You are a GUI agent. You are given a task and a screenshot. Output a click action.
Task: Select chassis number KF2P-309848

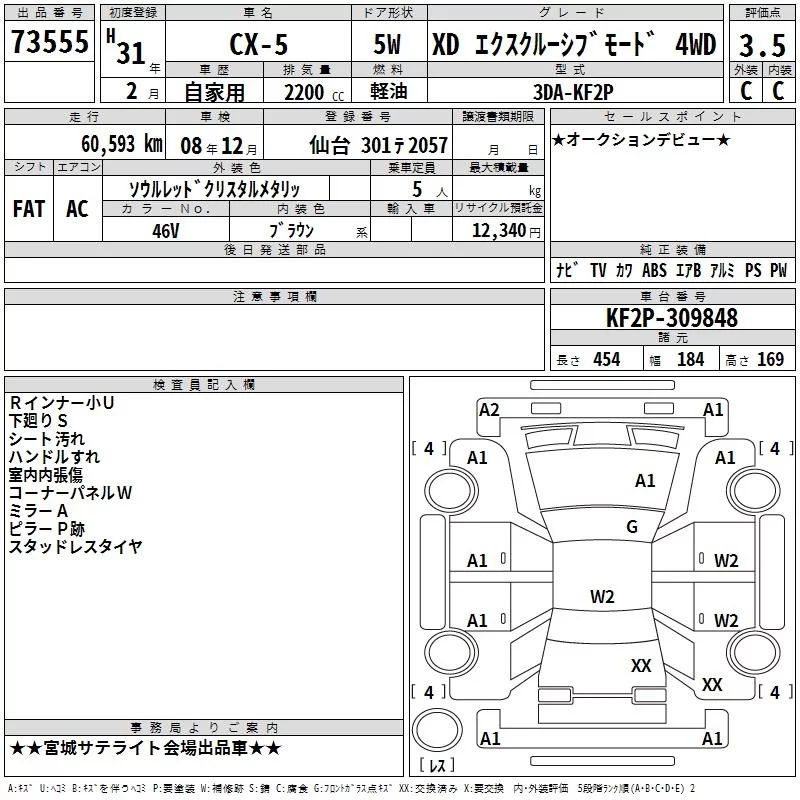(672, 318)
